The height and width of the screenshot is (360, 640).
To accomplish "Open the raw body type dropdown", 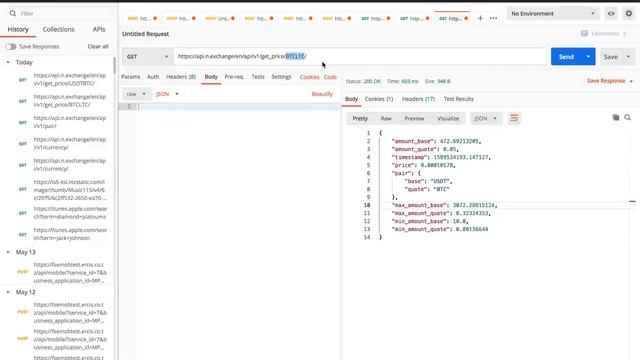I will 136,94.
